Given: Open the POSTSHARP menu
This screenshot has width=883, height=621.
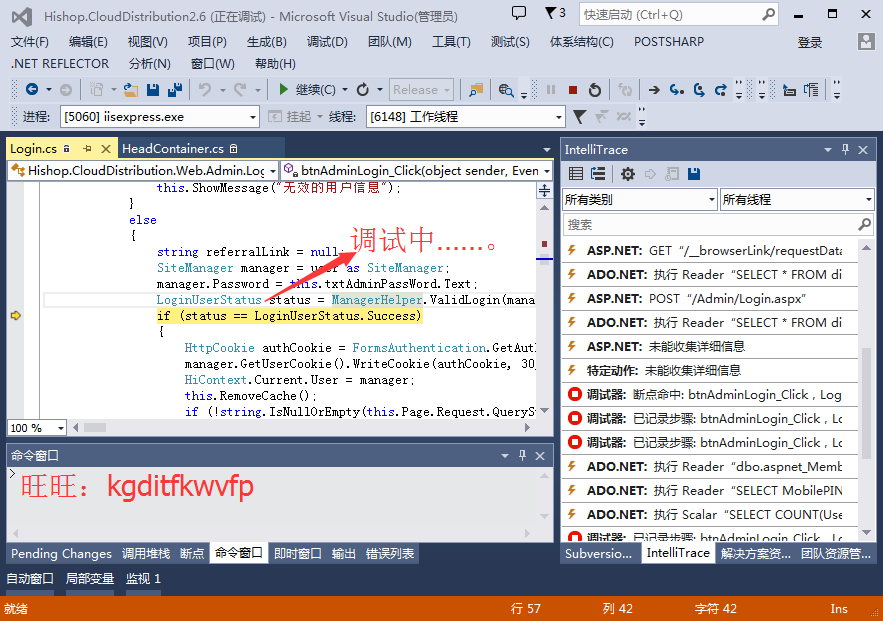Looking at the screenshot, I should point(668,42).
